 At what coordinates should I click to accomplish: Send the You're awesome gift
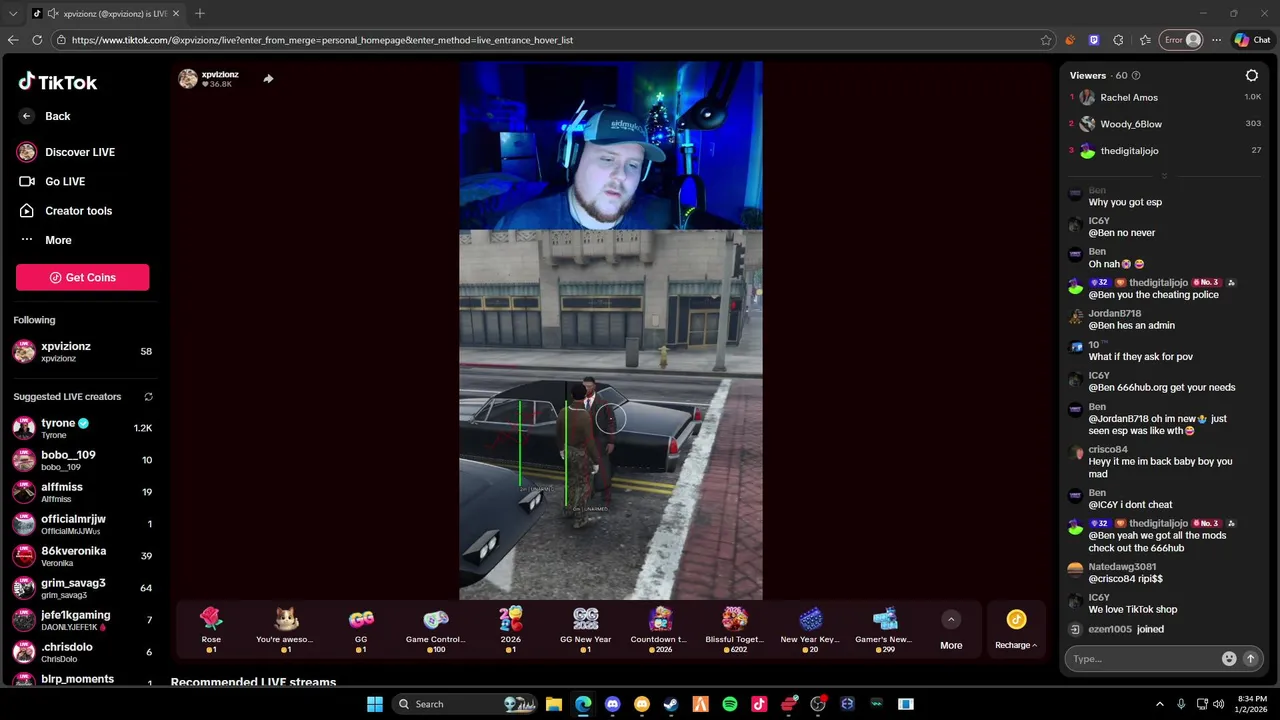coord(285,628)
